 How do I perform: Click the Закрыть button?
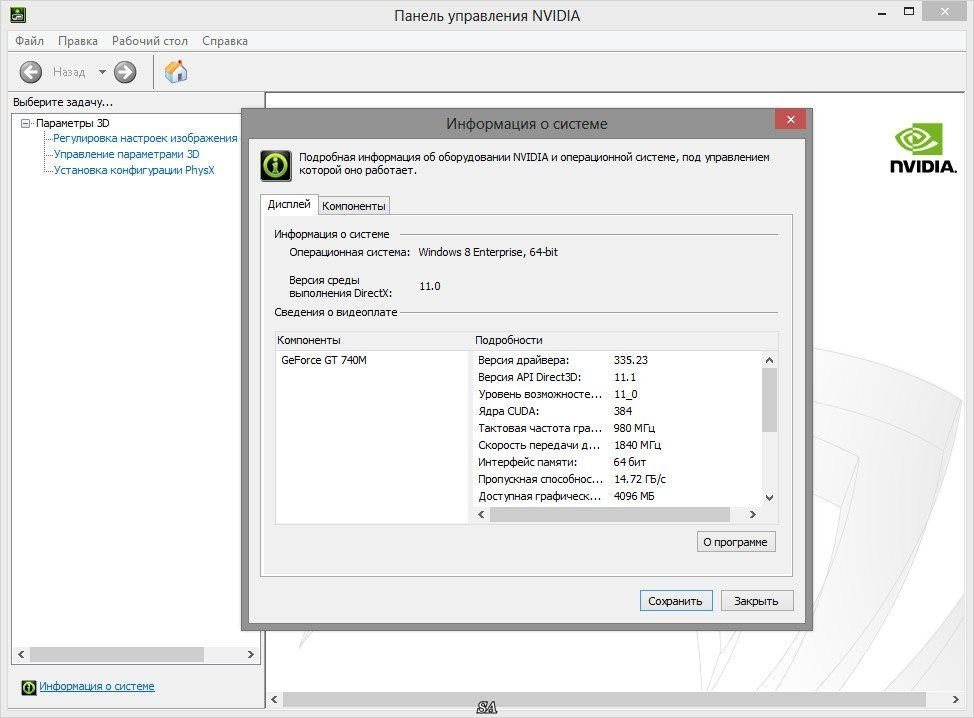point(757,601)
